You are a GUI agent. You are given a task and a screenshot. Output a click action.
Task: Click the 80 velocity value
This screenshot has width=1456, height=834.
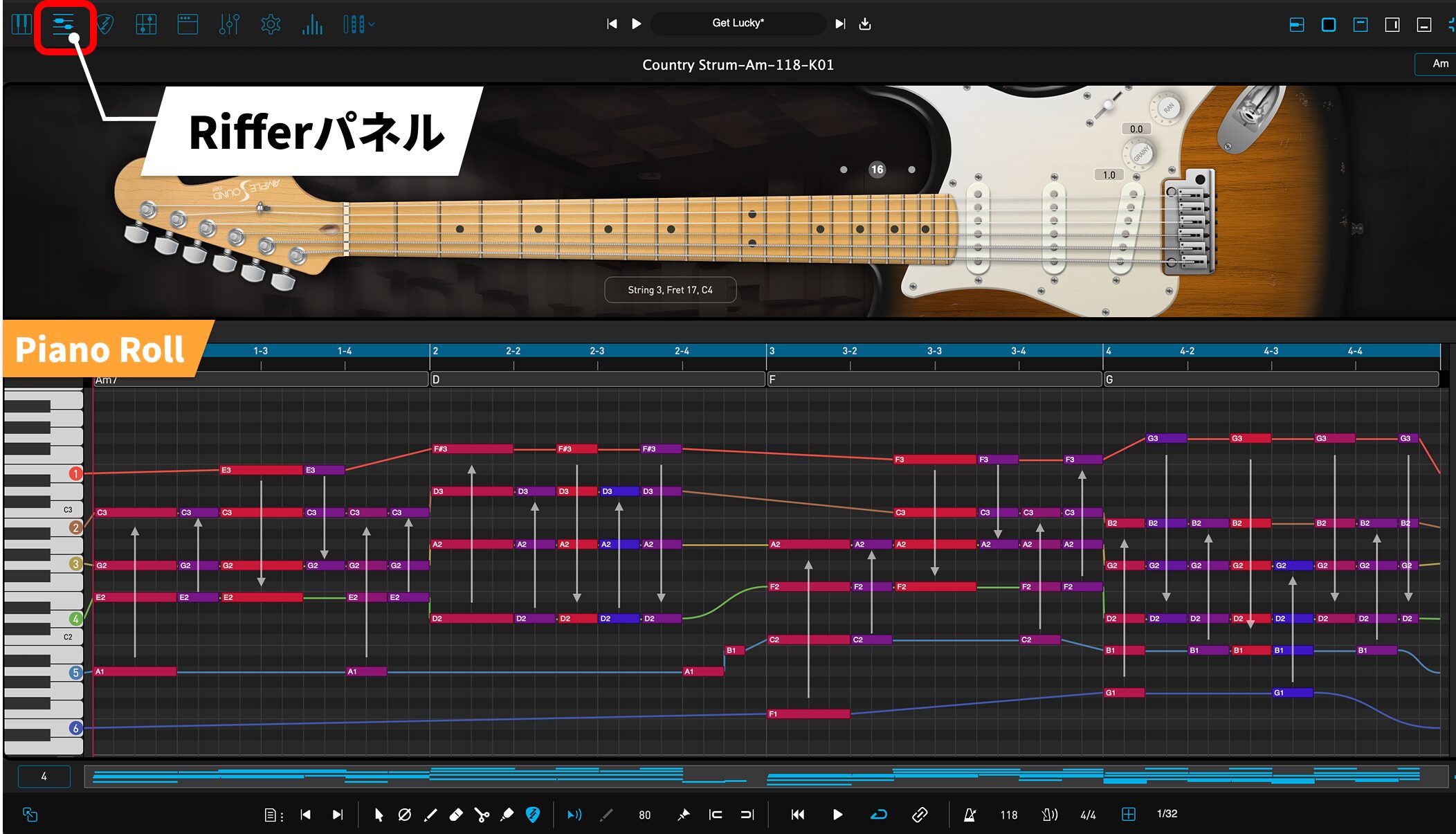click(x=644, y=815)
